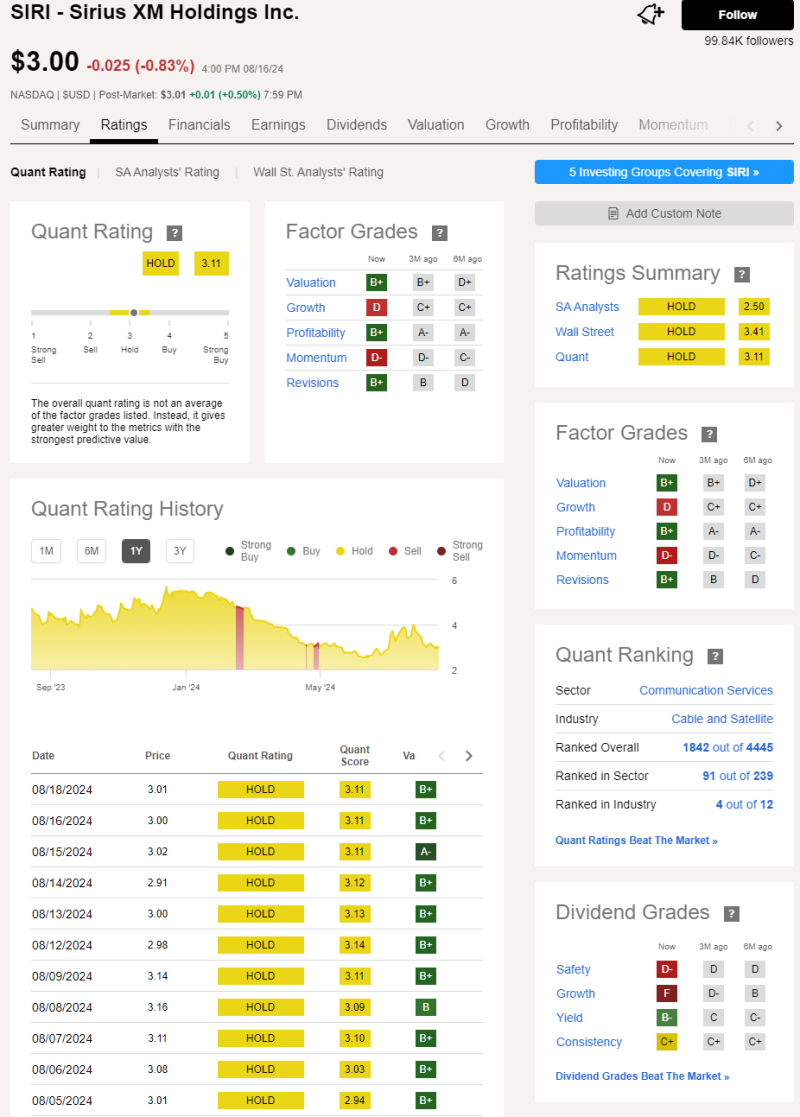Toggle Strong Sell legend series
This screenshot has width=800, height=1117.
pyautogui.click(x=460, y=551)
